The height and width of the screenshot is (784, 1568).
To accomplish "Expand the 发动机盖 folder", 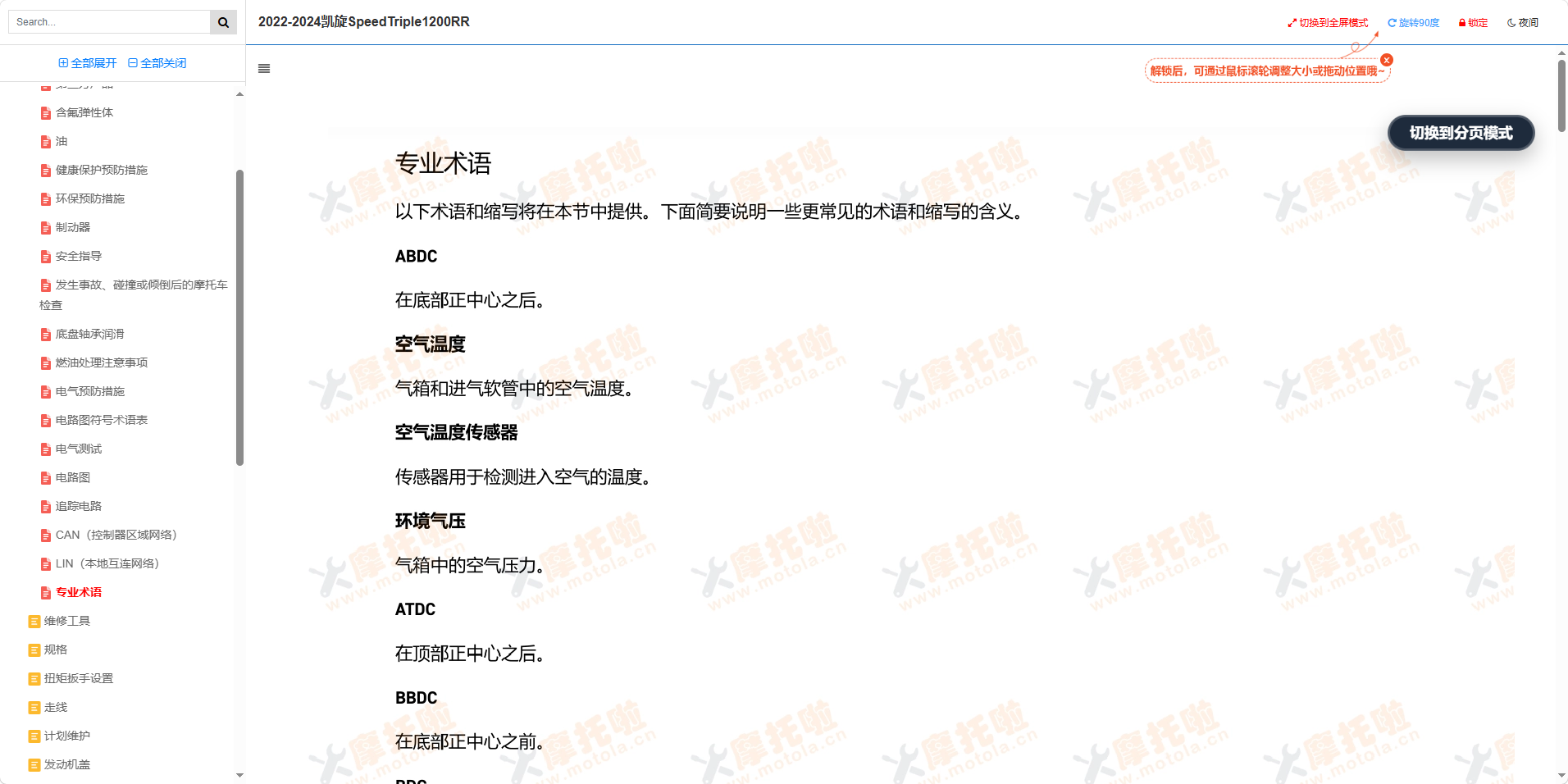I will tap(67, 764).
